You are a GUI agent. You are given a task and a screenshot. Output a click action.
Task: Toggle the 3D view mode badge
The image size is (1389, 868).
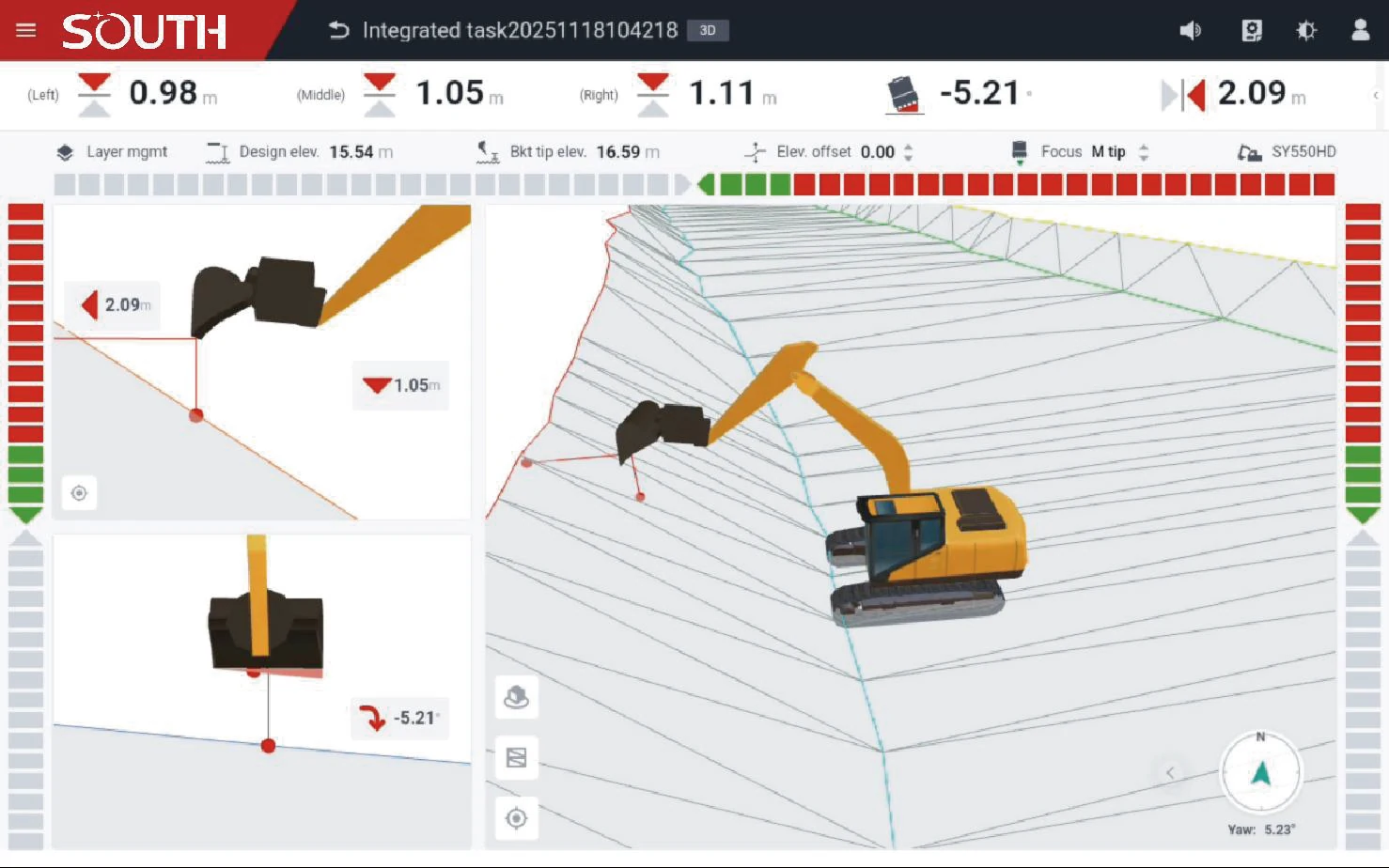point(708,30)
